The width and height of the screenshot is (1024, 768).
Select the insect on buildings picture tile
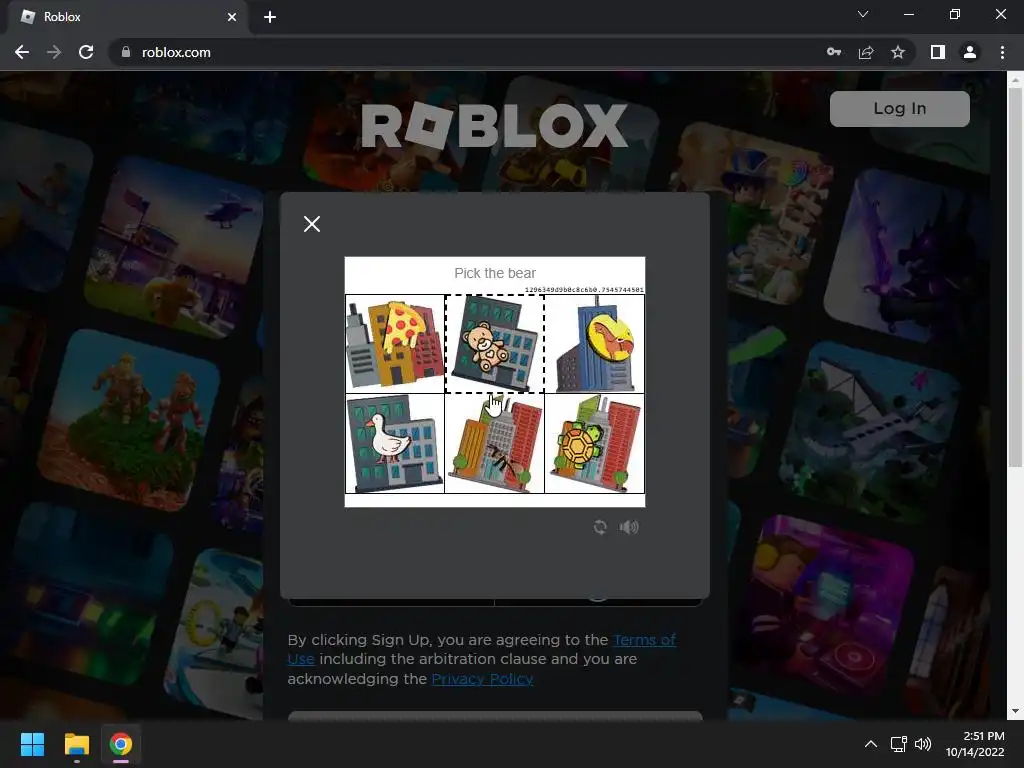(494, 443)
